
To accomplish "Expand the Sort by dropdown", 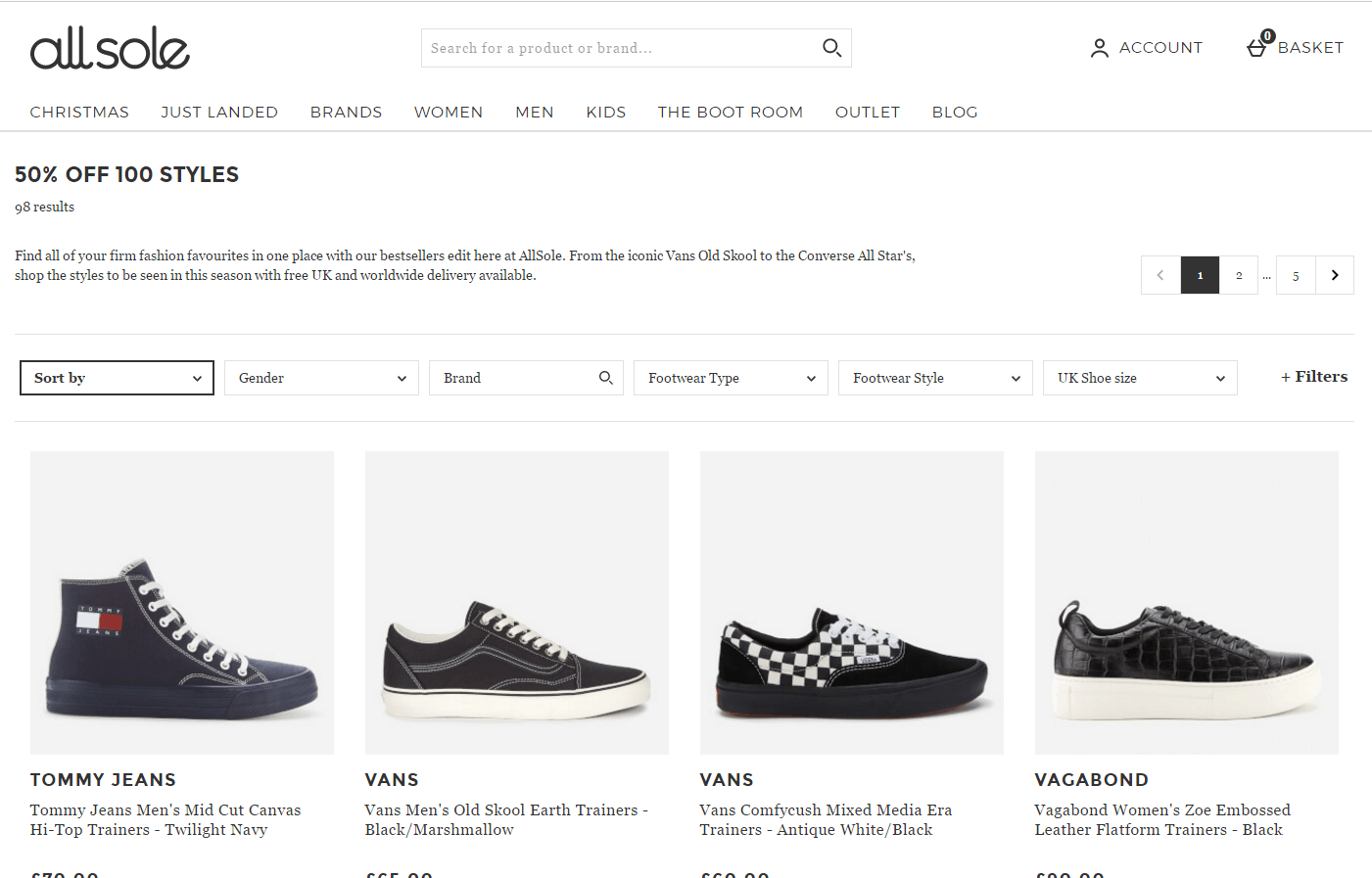I will (x=117, y=378).
